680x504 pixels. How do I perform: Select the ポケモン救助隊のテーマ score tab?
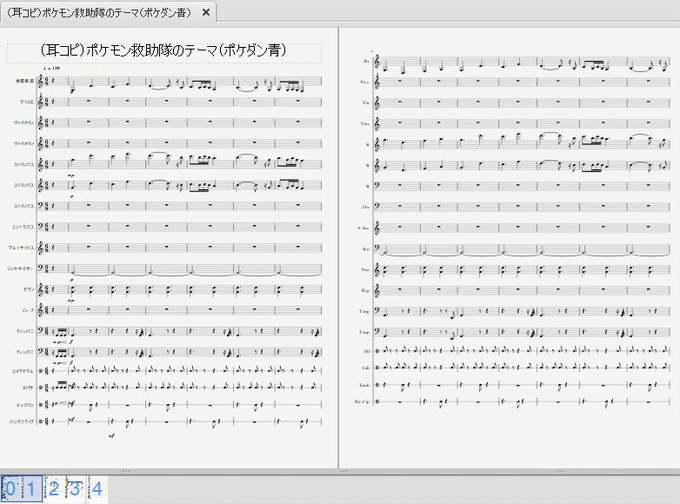click(108, 12)
